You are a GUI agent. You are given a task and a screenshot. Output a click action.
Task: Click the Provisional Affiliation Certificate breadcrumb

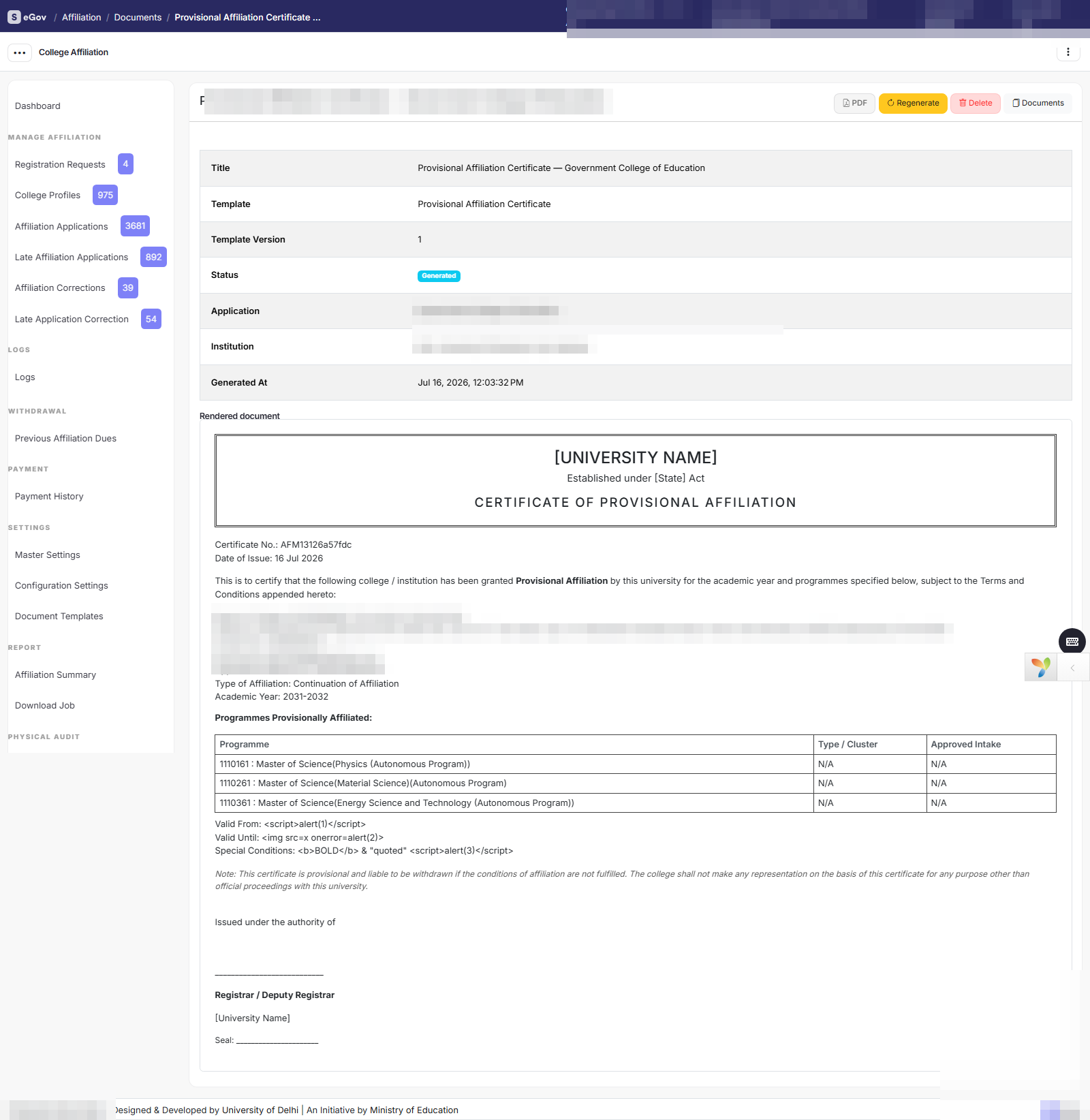coord(247,17)
